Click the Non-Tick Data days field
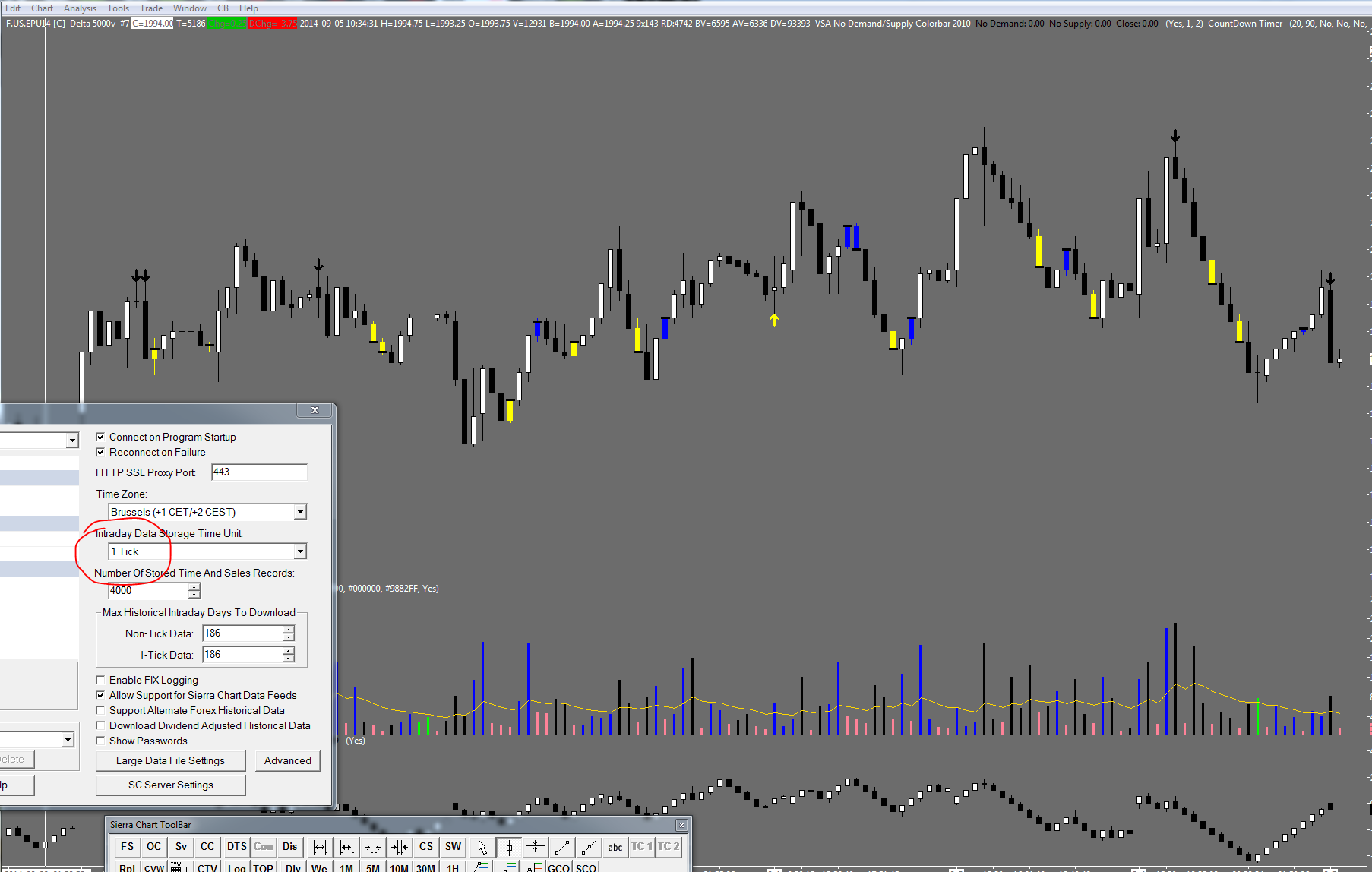Image resolution: width=1372 pixels, height=872 pixels. pyautogui.click(x=242, y=633)
